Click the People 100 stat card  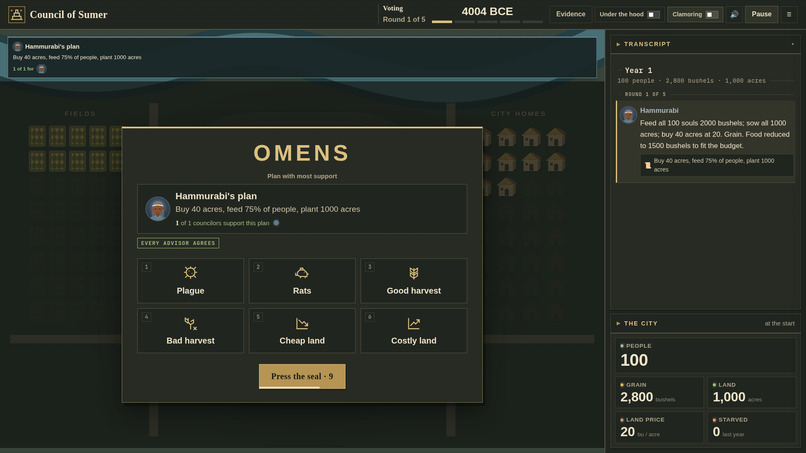tap(706, 355)
